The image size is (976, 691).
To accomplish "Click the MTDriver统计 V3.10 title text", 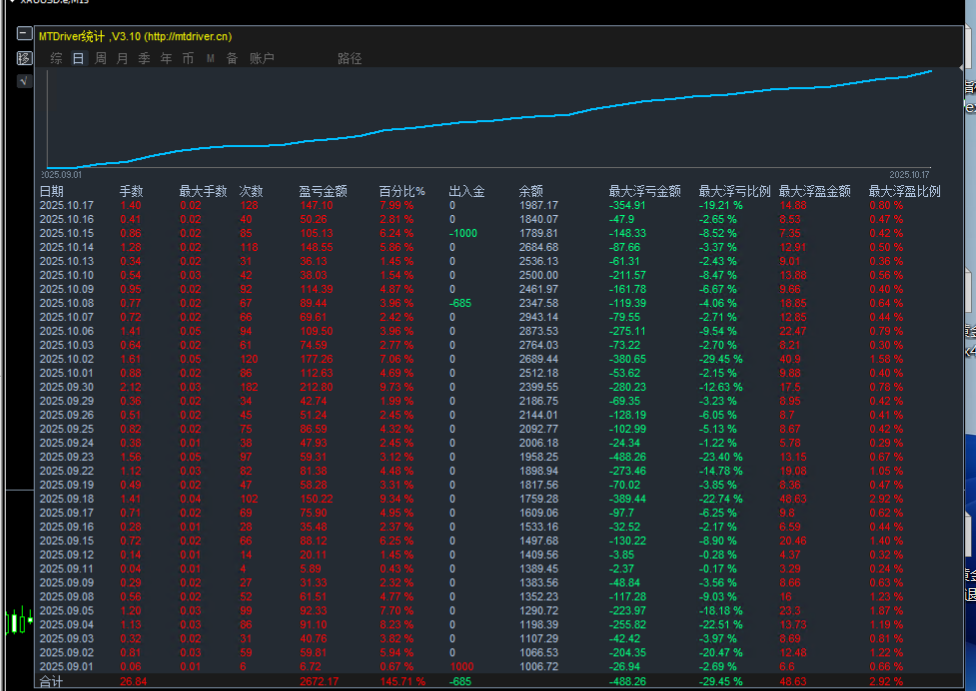I will click(136, 37).
